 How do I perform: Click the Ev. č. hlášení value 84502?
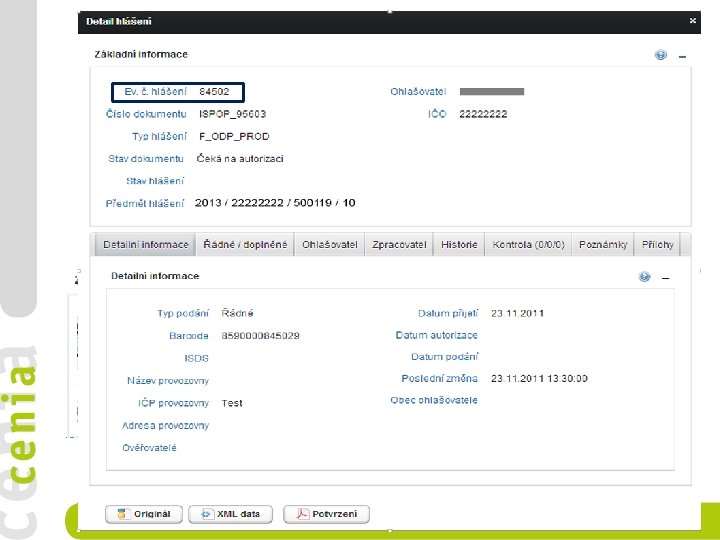(x=214, y=91)
